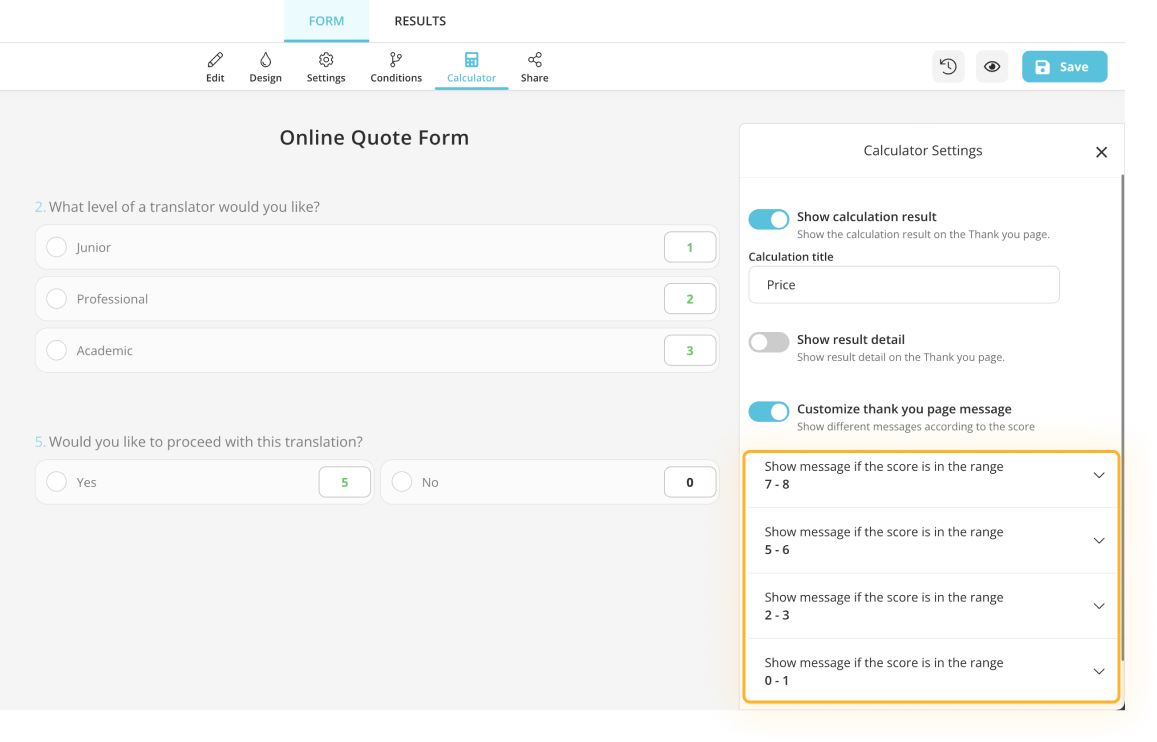Open the Conditions branching tool
The width and height of the screenshot is (1157, 742).
(x=396, y=67)
